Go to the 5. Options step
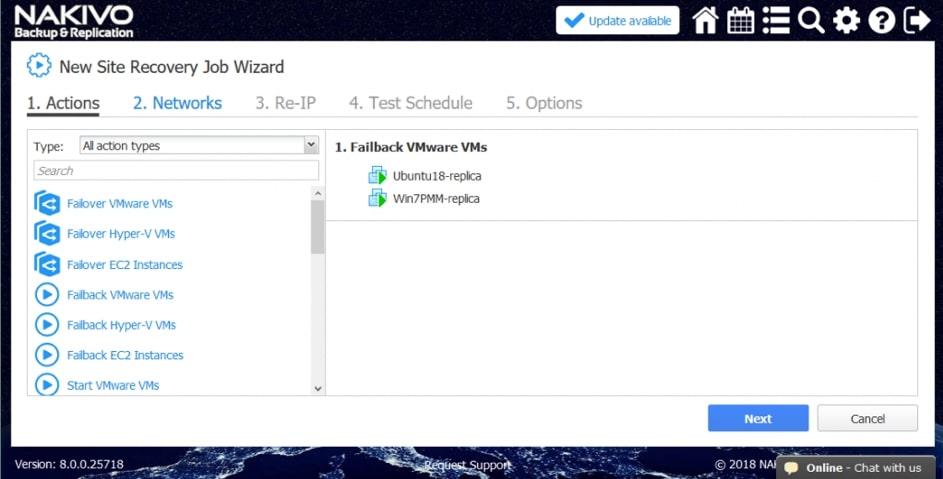943x479 pixels. 543,103
